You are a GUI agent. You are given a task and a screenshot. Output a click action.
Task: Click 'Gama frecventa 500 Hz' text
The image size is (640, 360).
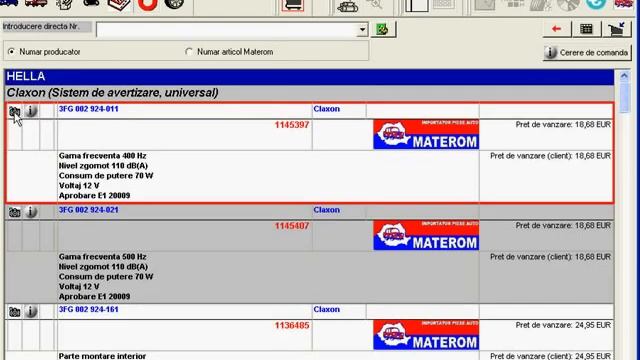(x=102, y=257)
